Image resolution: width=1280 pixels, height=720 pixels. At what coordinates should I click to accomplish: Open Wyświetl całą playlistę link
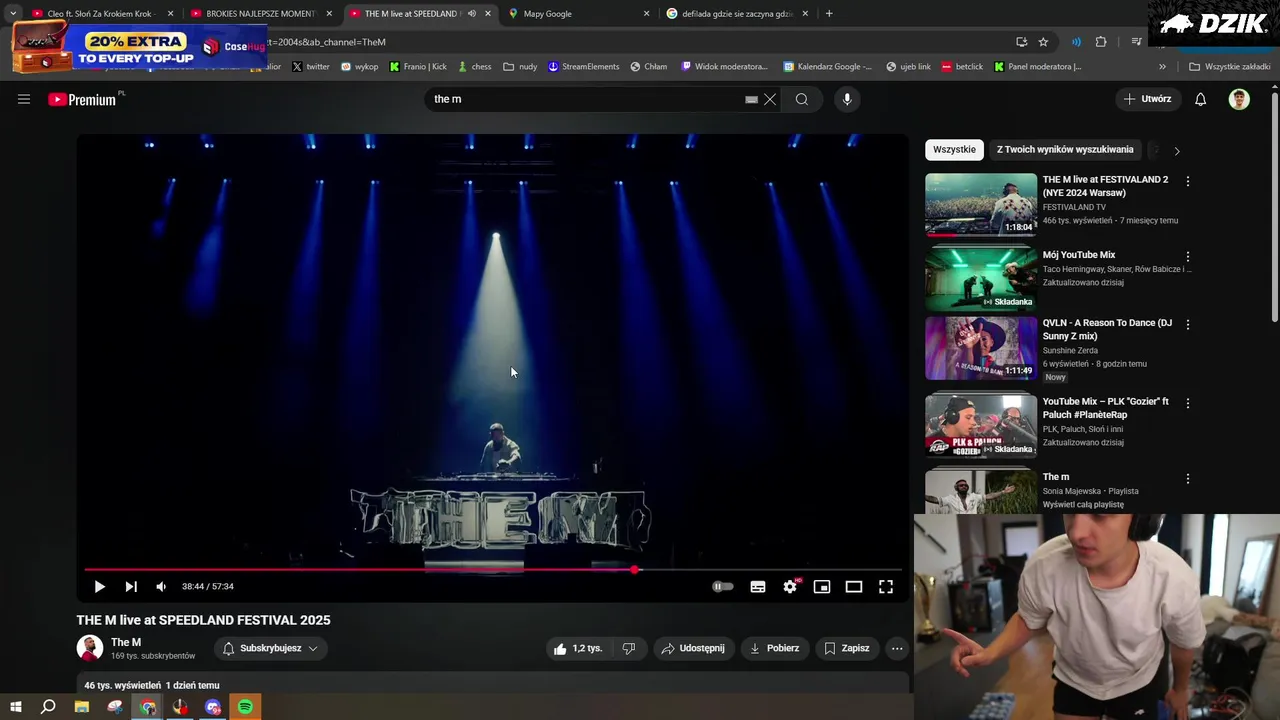pos(1083,505)
